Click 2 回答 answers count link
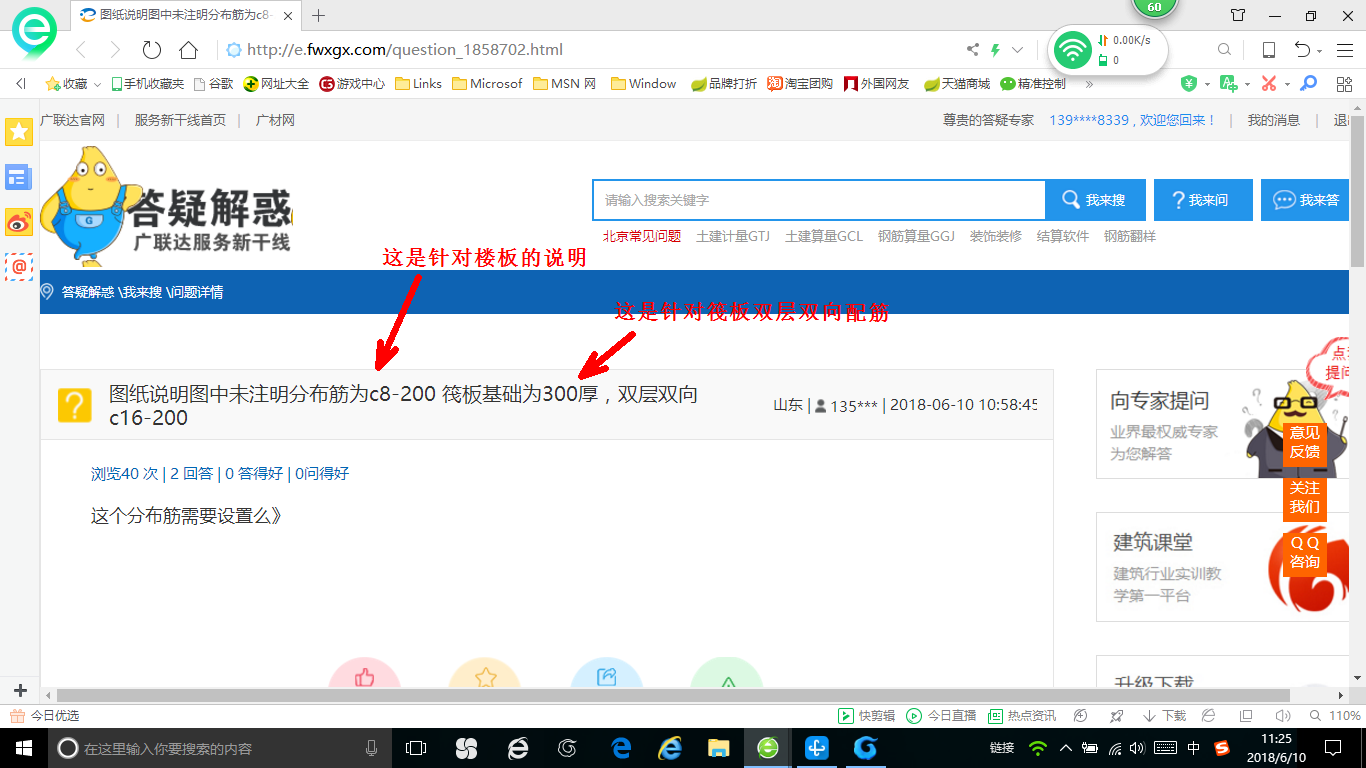 coord(191,474)
